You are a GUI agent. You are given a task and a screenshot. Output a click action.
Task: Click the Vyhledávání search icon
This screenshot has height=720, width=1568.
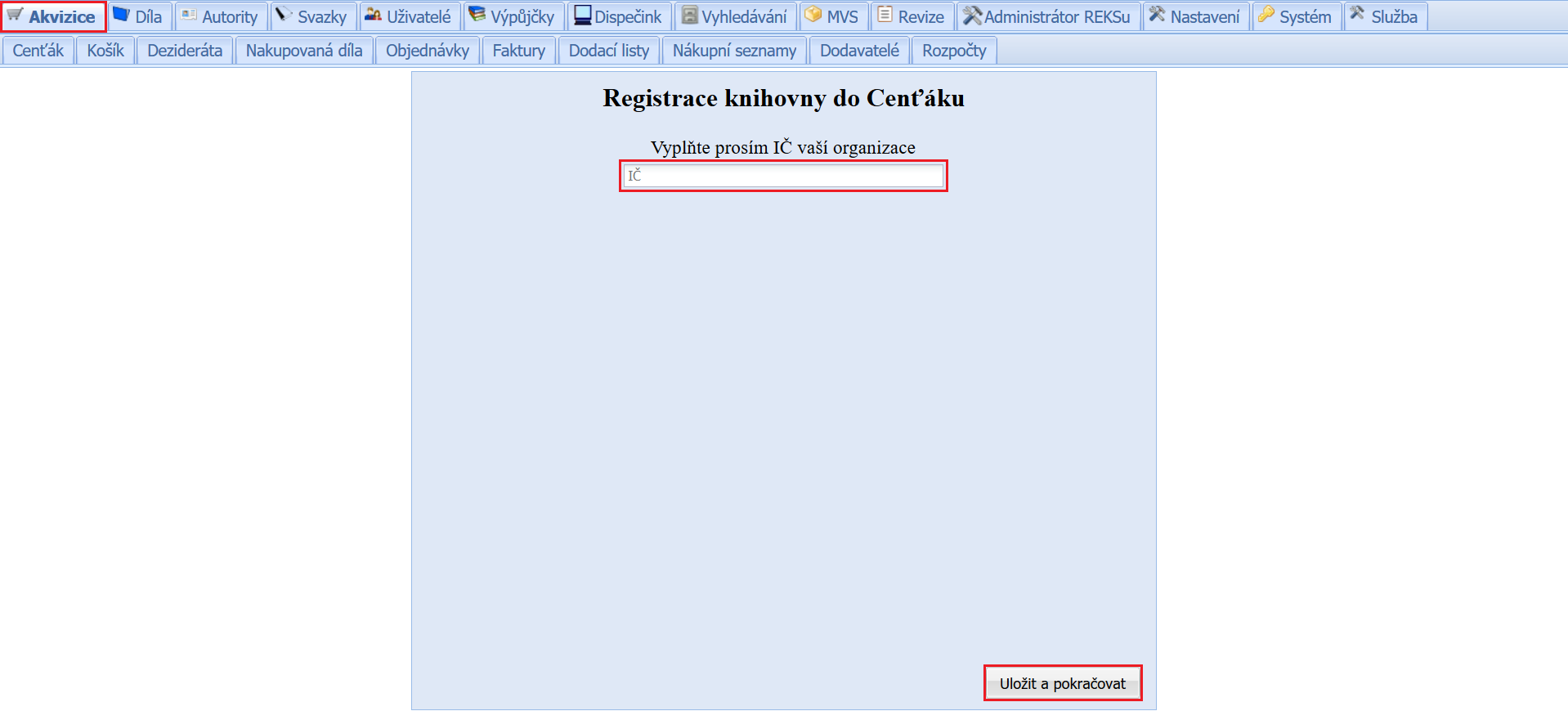tap(690, 16)
